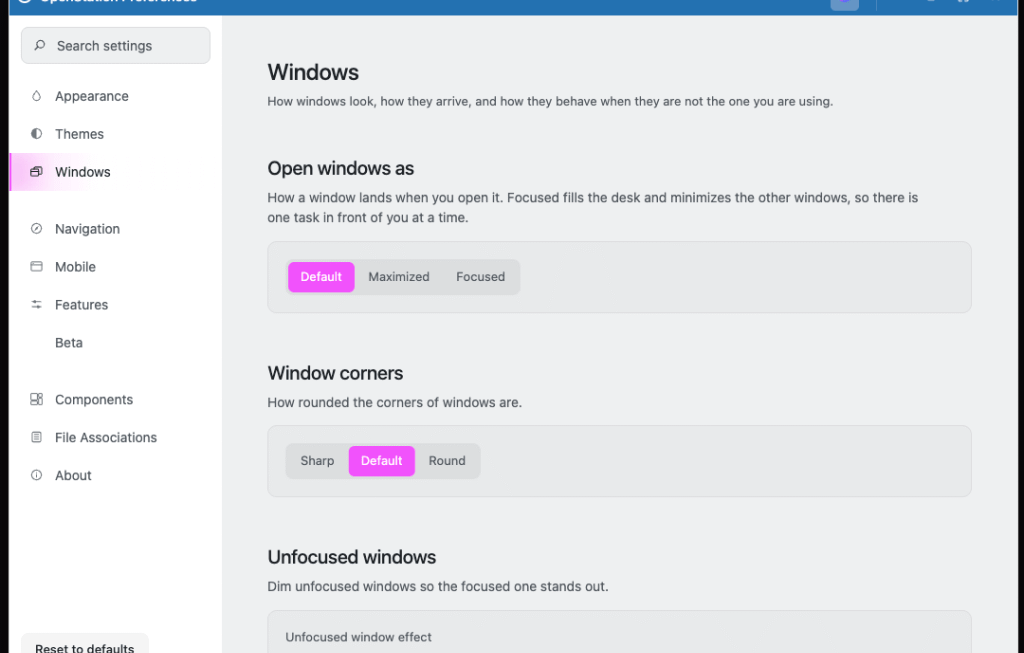The width and height of the screenshot is (1024, 653).
Task: Go to the Beta settings section
Action: pyautogui.click(x=69, y=343)
